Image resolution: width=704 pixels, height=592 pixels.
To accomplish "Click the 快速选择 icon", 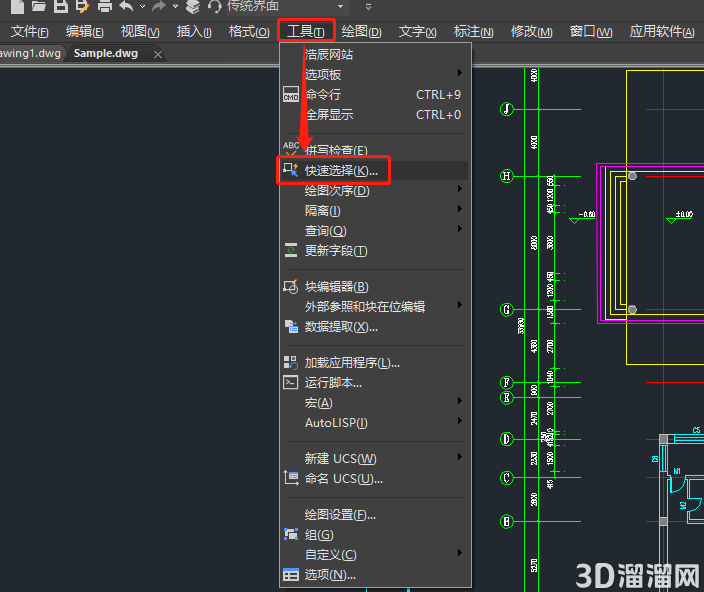I will click(291, 170).
